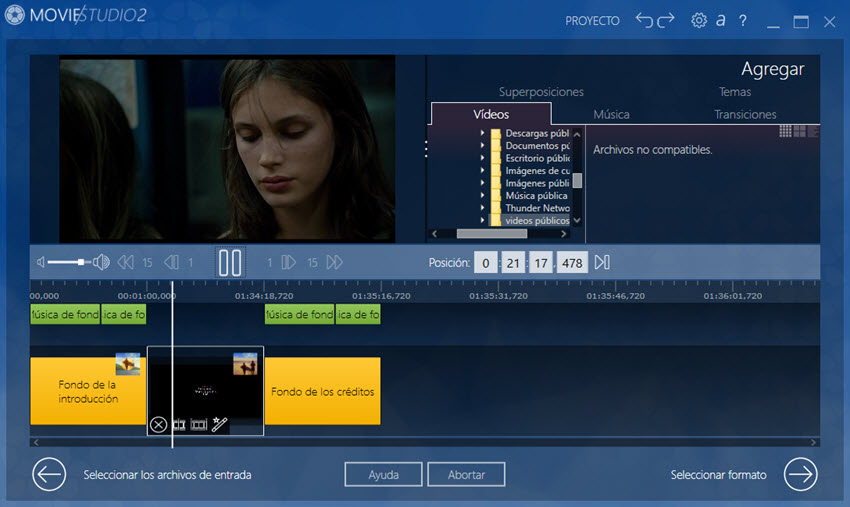Expand the Thunder Netwo folder
This screenshot has height=507, width=850.
(x=482, y=208)
